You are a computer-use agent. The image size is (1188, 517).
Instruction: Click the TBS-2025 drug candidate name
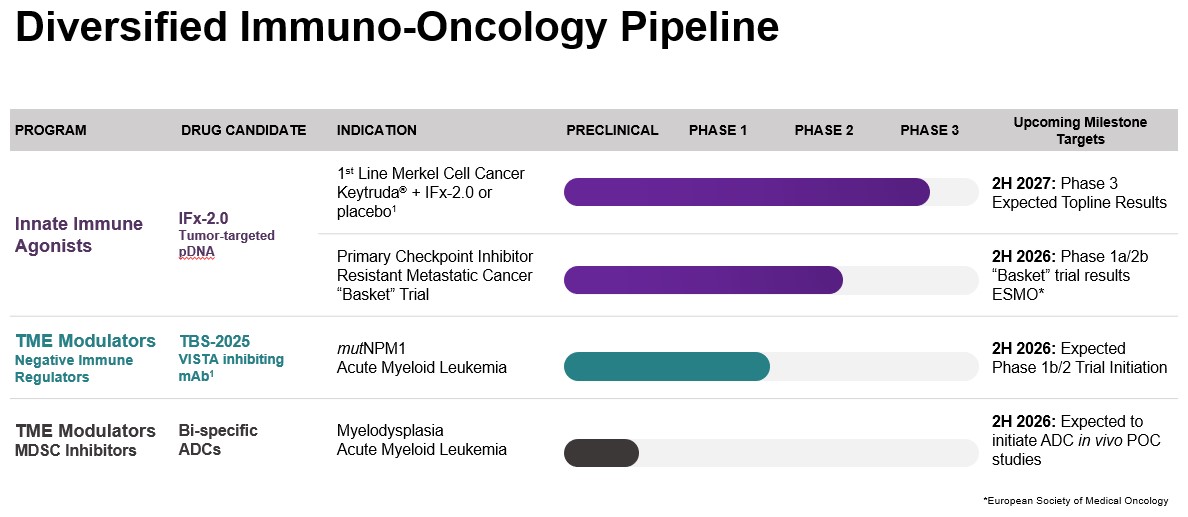coord(215,341)
